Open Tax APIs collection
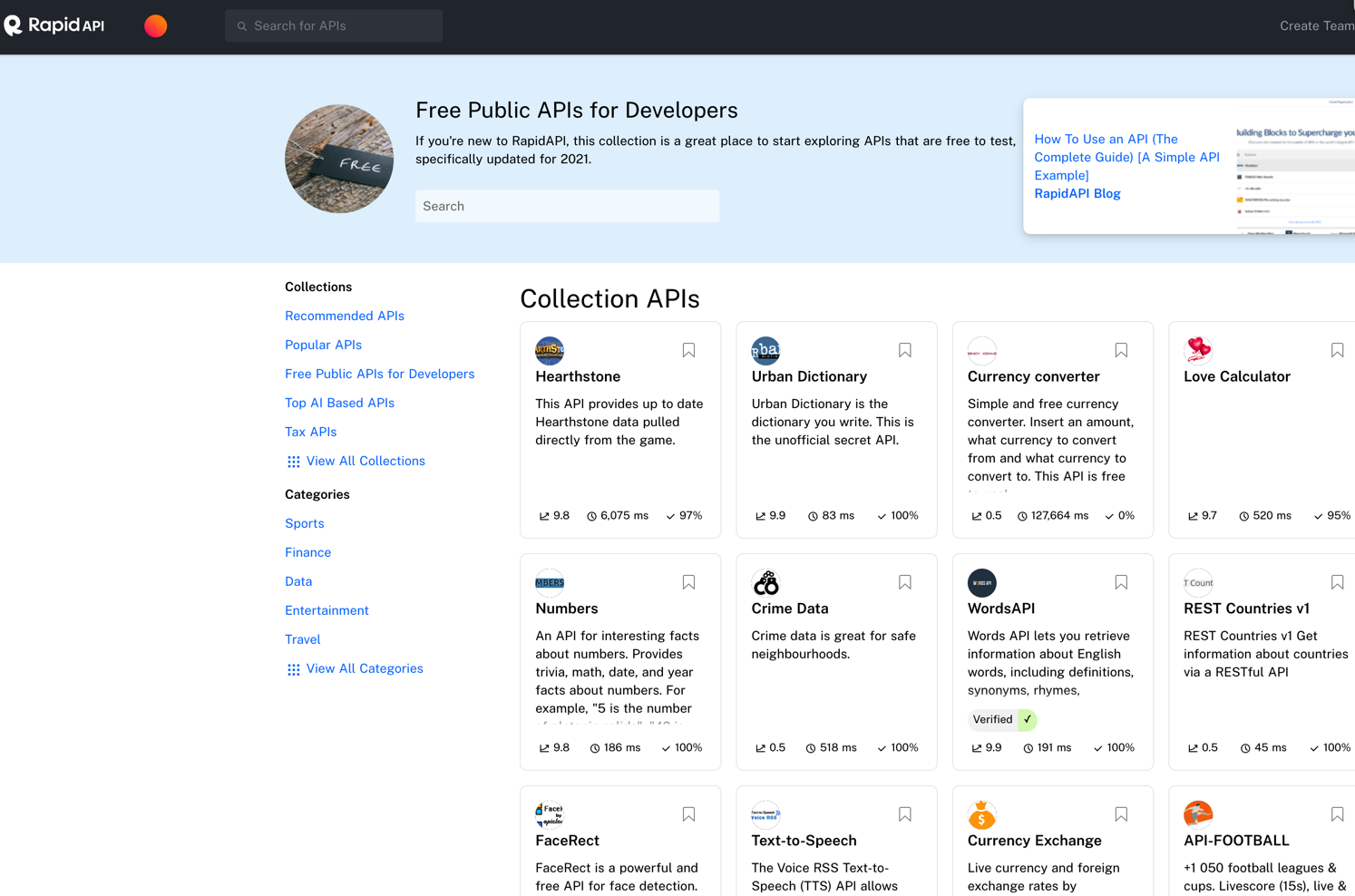 click(x=310, y=432)
